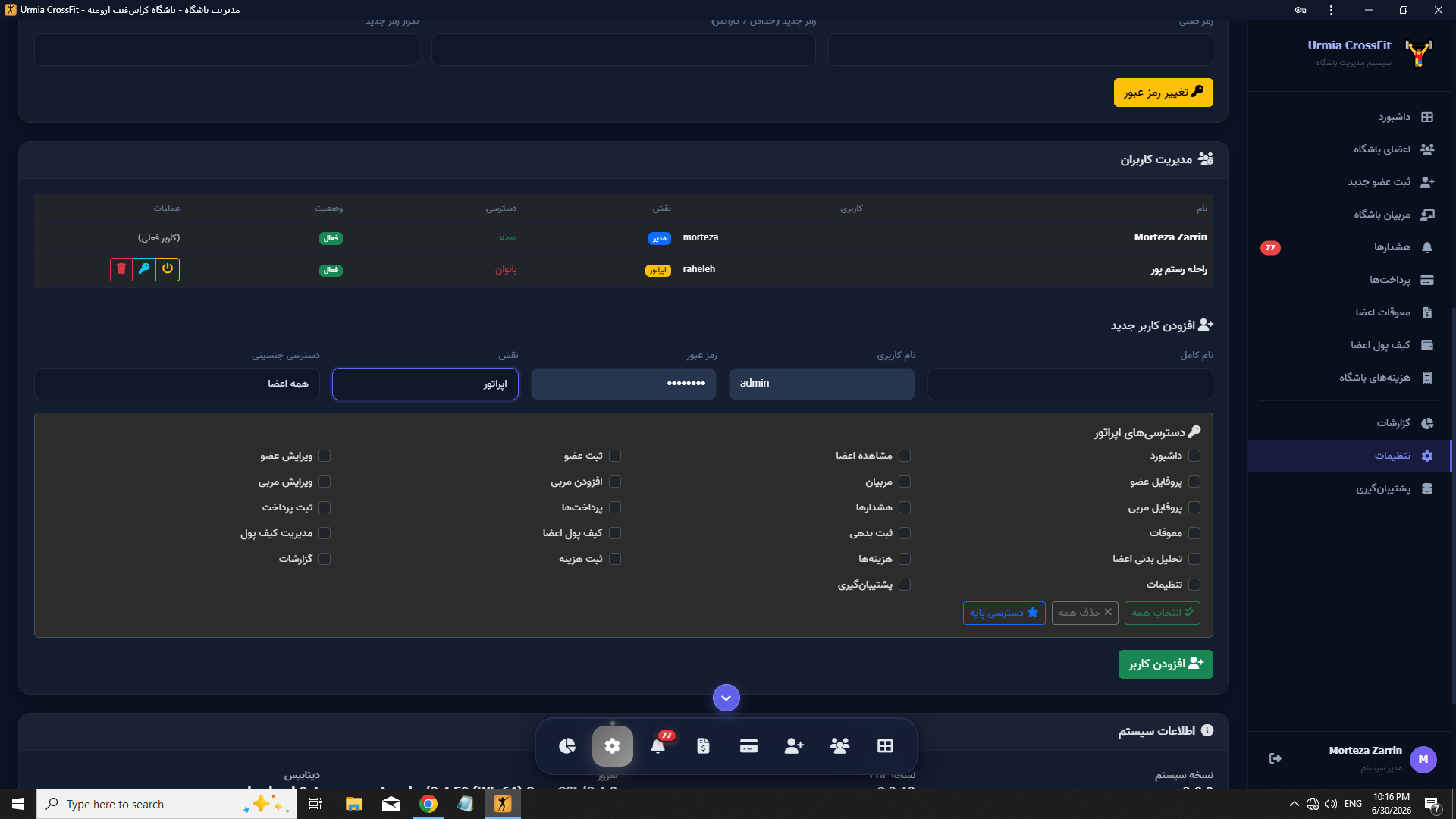Open the debts document icon in the bottom dock
The image size is (1456, 819).
[704, 746]
